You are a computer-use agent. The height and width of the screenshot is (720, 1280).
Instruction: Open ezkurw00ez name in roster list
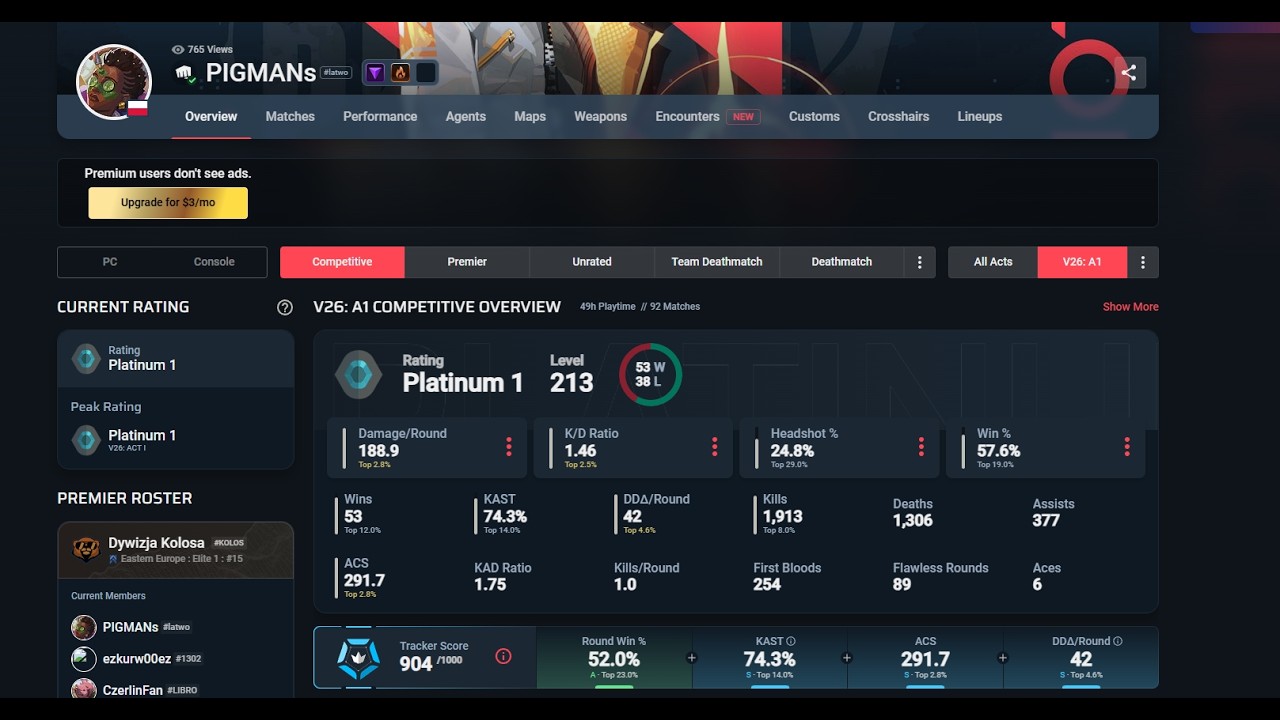point(137,659)
